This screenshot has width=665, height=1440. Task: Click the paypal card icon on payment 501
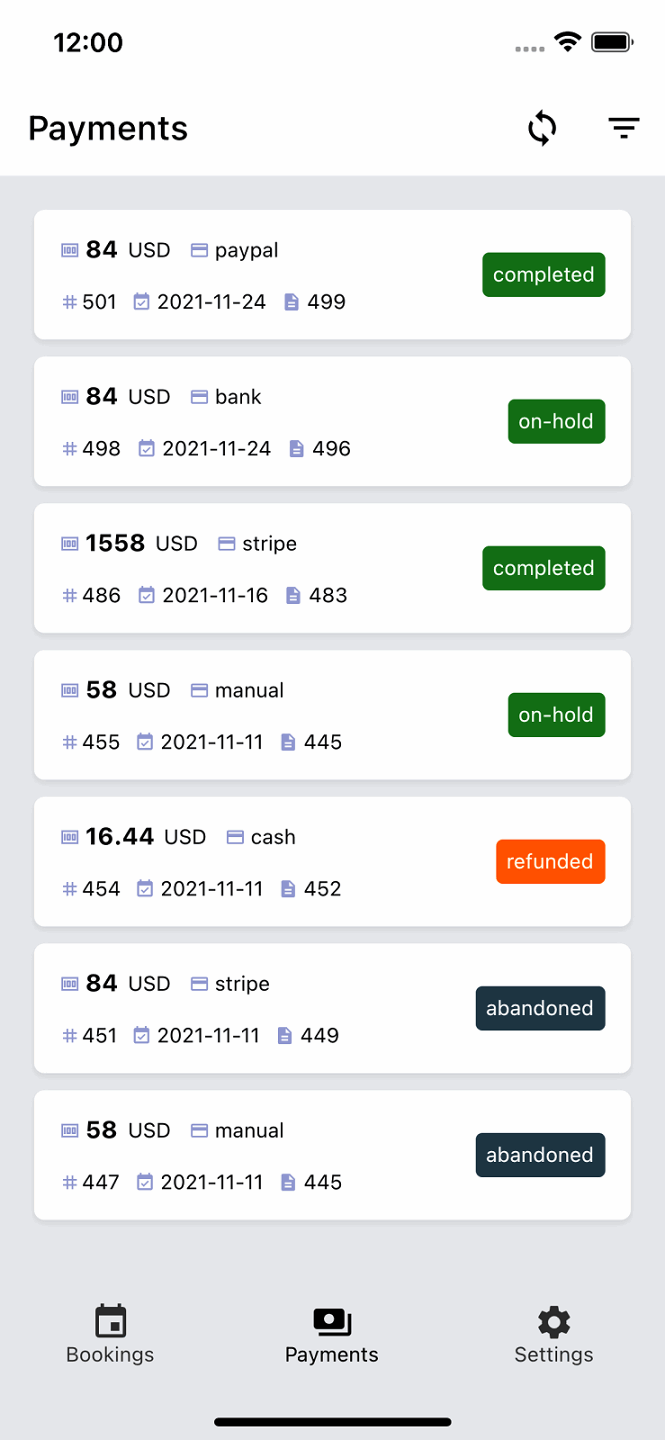point(199,250)
